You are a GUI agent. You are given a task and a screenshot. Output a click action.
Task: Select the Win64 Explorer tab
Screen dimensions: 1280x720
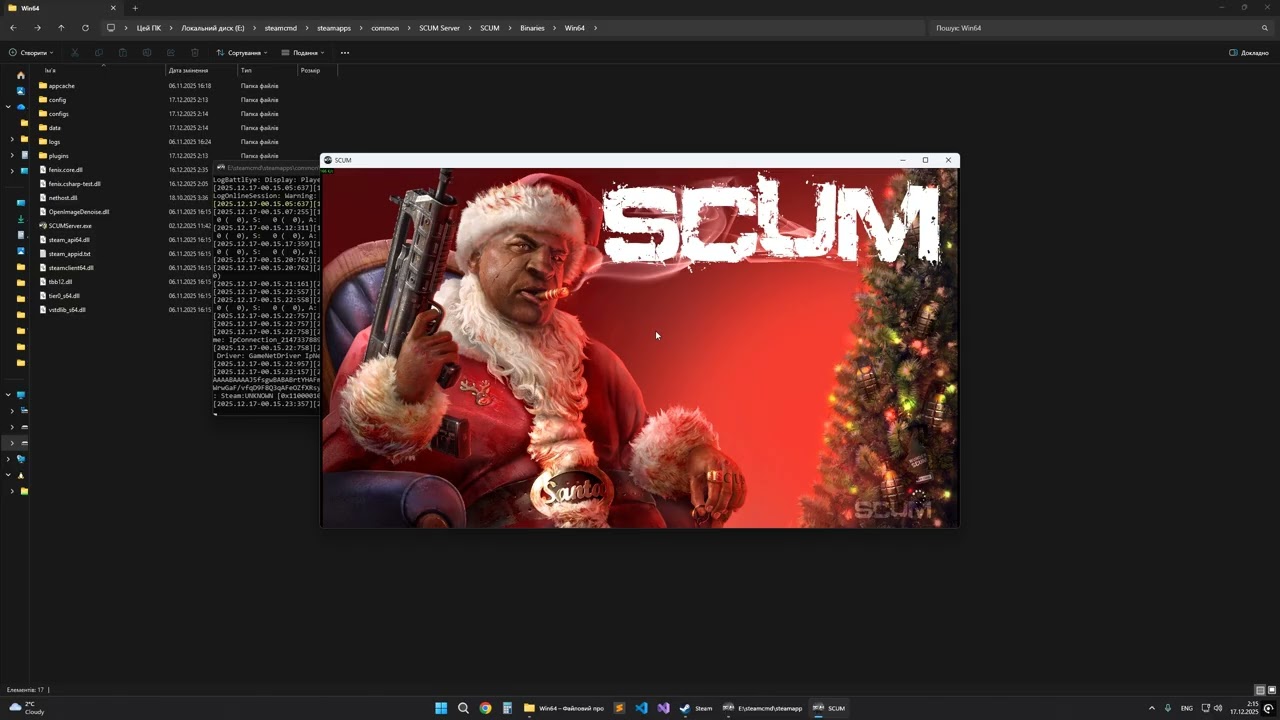point(60,8)
